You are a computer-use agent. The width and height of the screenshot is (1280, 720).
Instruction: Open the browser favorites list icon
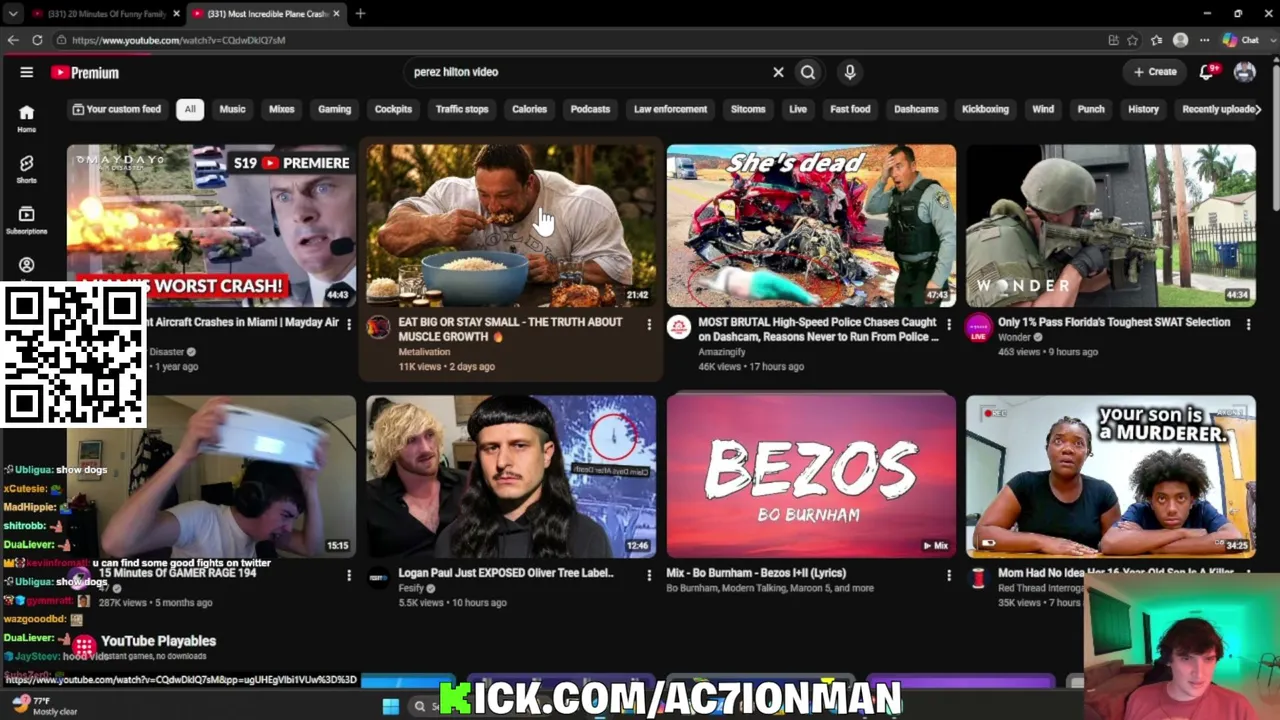1157,40
